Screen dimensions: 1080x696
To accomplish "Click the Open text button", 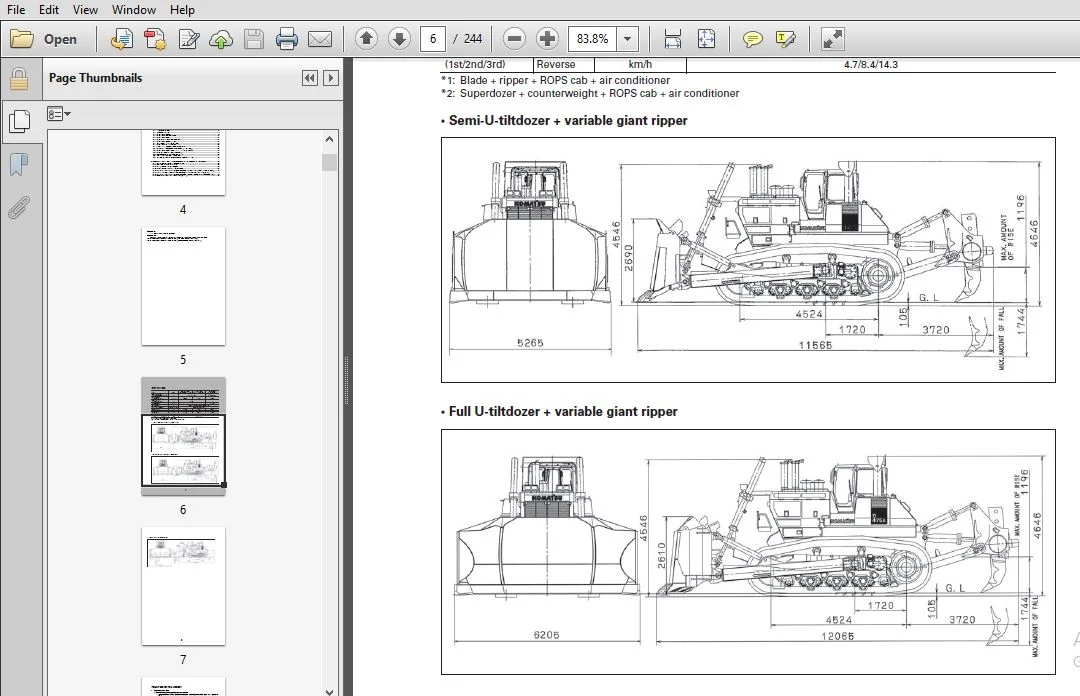I will (x=60, y=39).
